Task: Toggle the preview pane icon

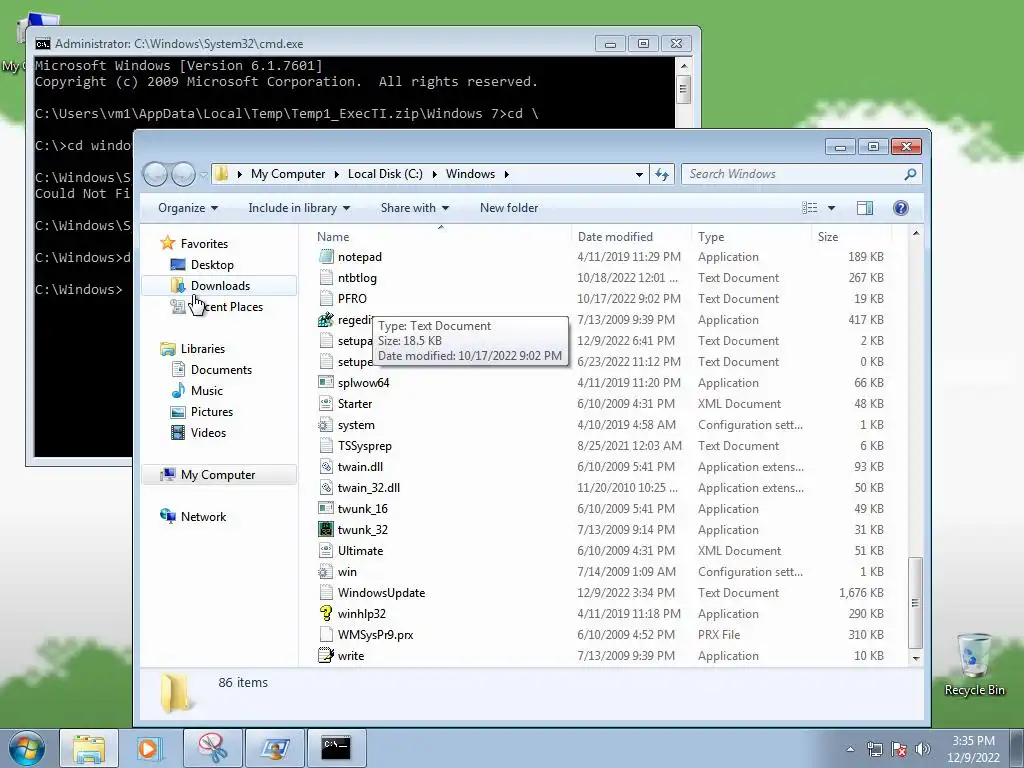Action: tap(865, 208)
